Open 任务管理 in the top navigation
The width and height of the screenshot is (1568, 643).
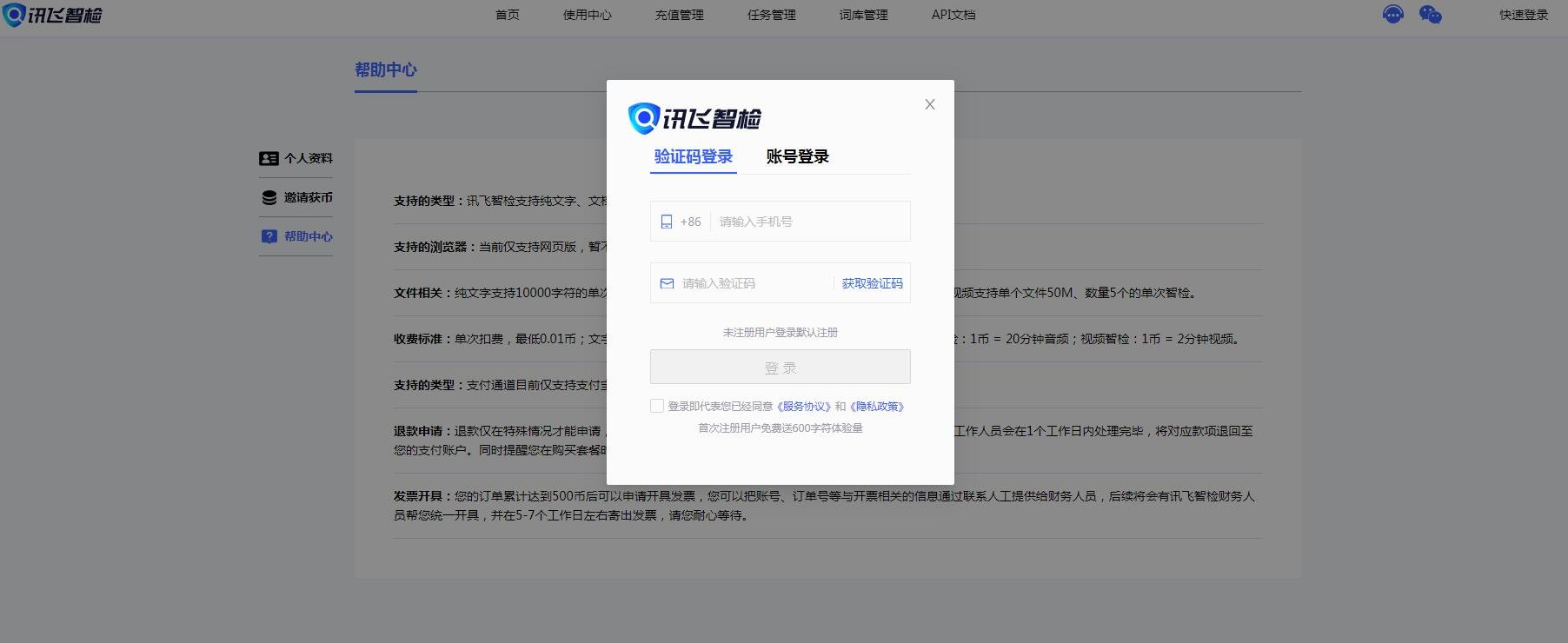(772, 15)
